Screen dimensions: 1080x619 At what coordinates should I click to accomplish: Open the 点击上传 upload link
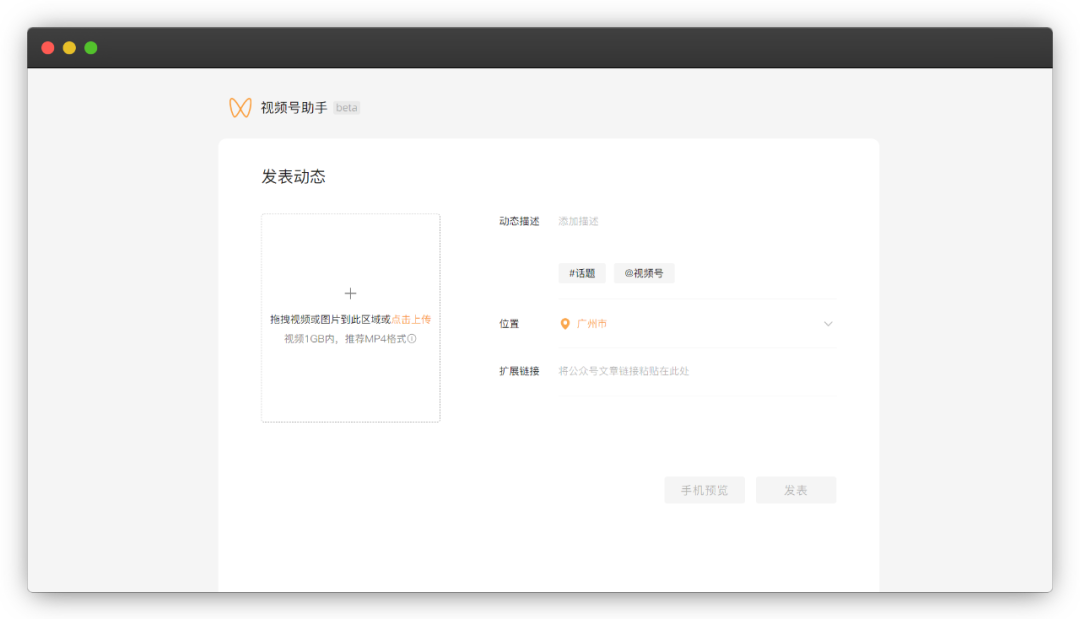pyautogui.click(x=411, y=319)
